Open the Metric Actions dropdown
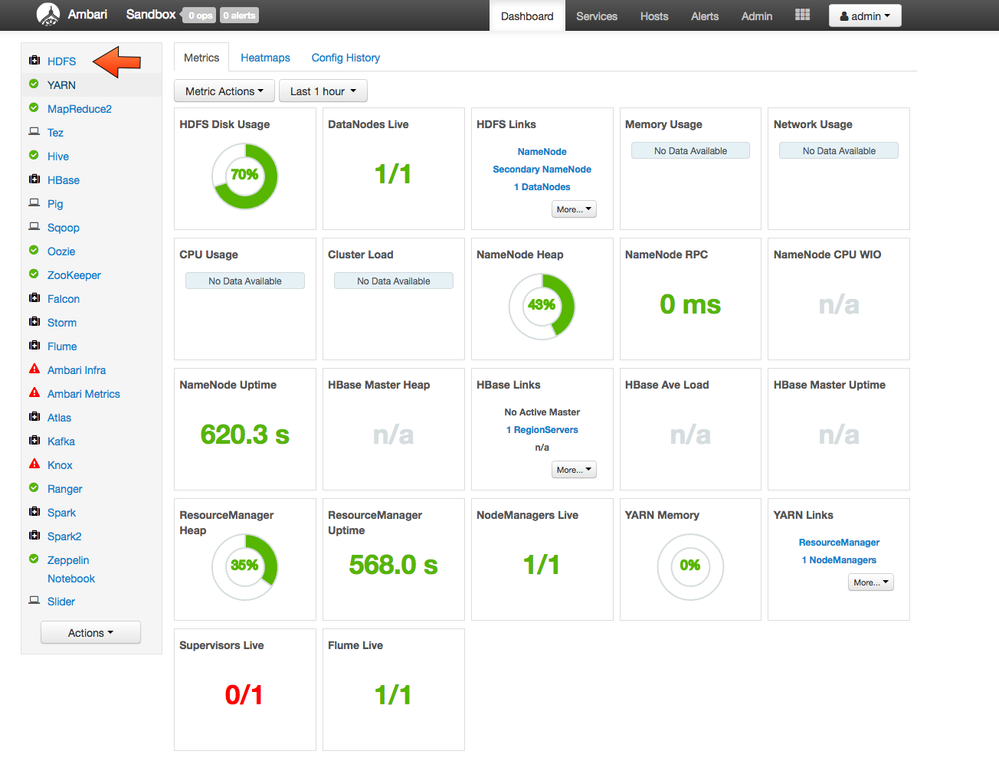Screen dimensions: 999x778 coord(224,91)
